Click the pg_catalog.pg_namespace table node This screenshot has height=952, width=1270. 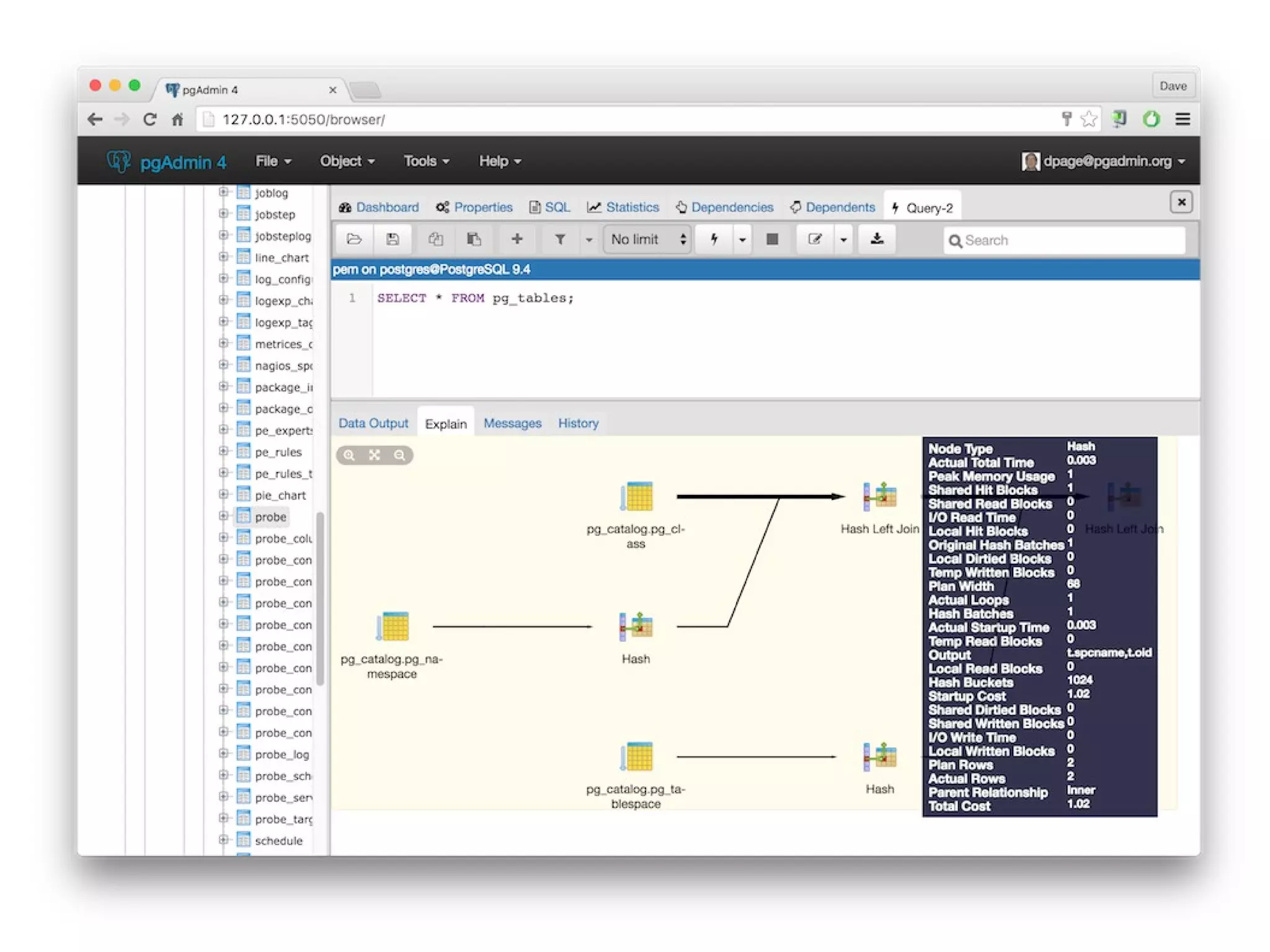click(393, 626)
